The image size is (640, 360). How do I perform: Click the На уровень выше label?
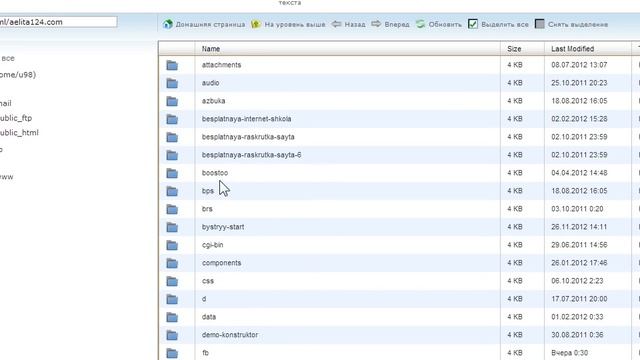coord(295,24)
